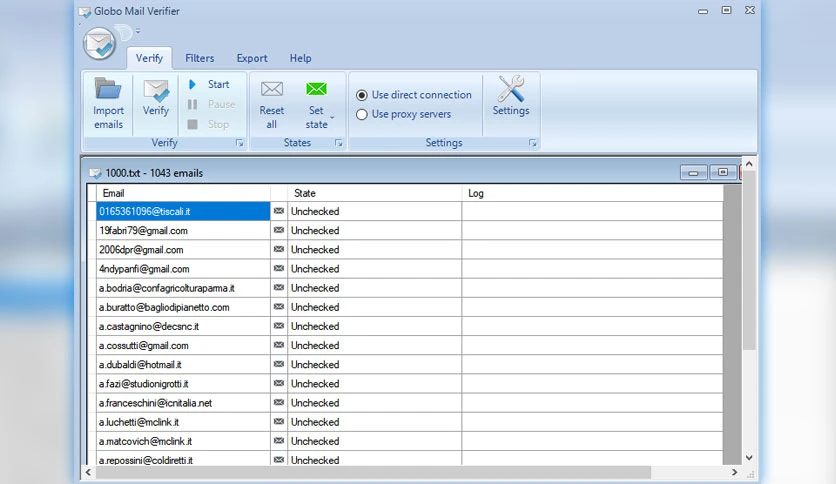Click state icon for a.castagnino@decsnc.it row
836x484 pixels.
[x=279, y=326]
